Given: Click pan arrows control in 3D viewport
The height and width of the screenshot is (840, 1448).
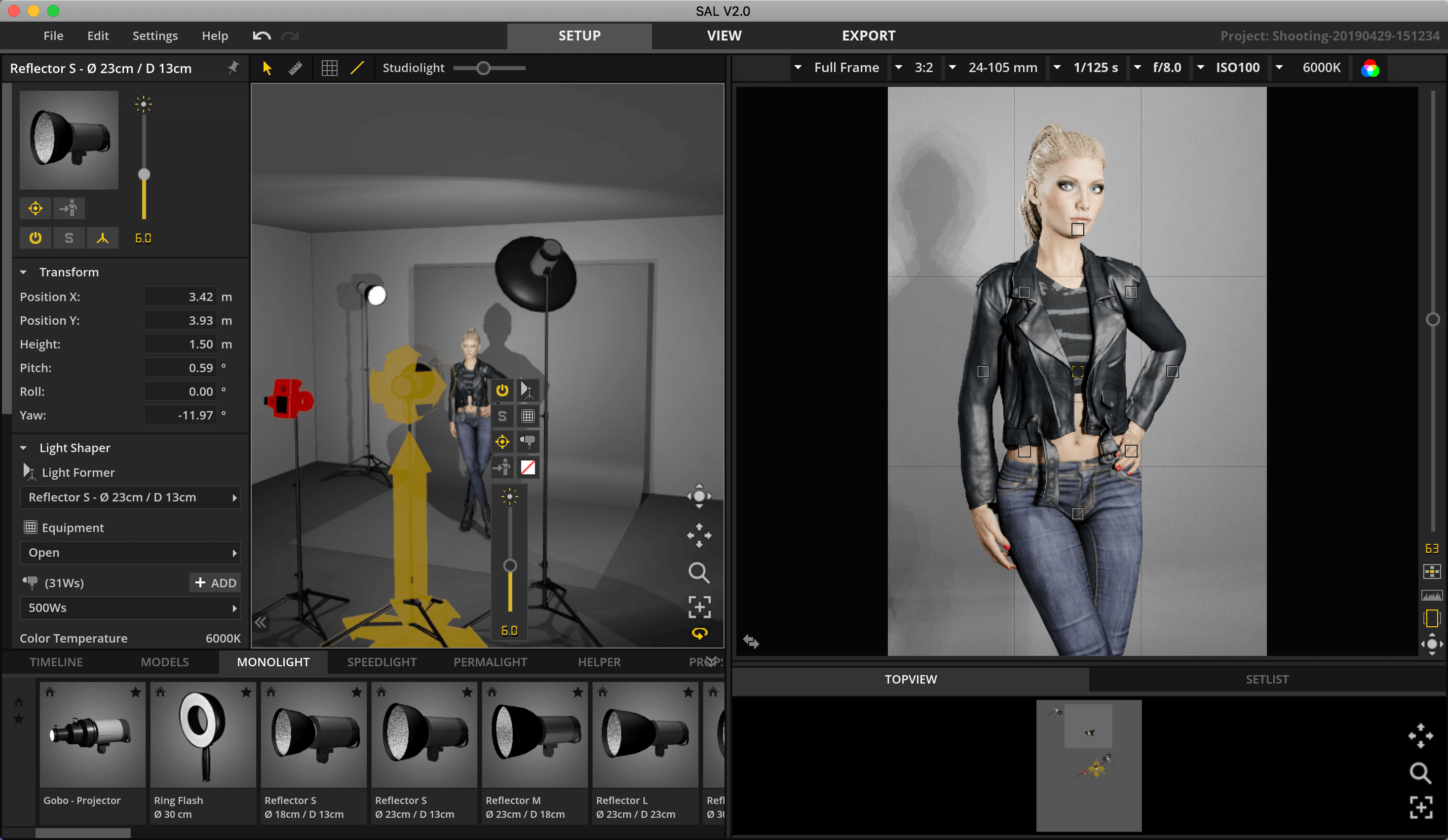Looking at the screenshot, I should (699, 535).
